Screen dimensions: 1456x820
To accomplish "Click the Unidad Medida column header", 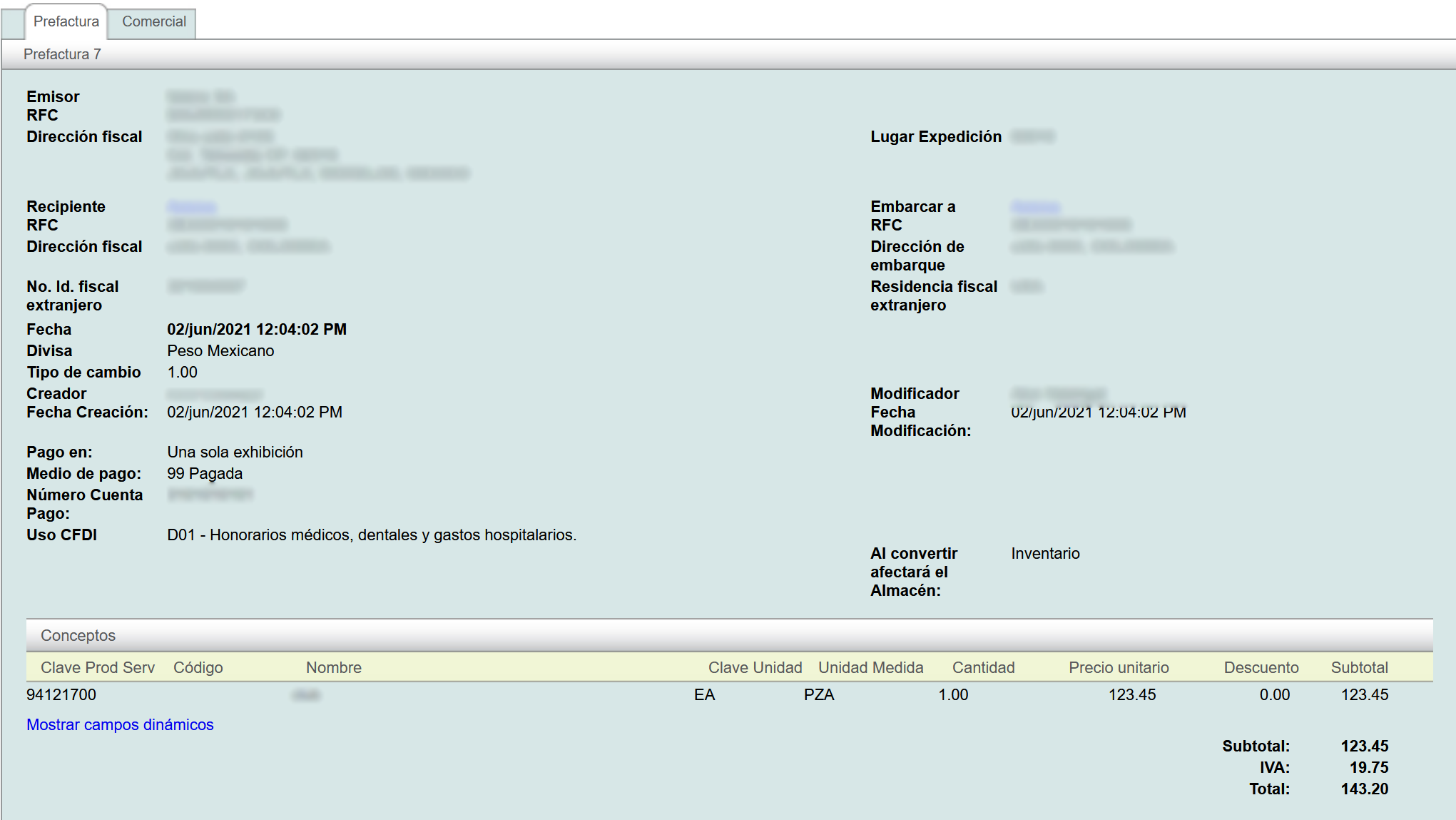I will (x=870, y=667).
